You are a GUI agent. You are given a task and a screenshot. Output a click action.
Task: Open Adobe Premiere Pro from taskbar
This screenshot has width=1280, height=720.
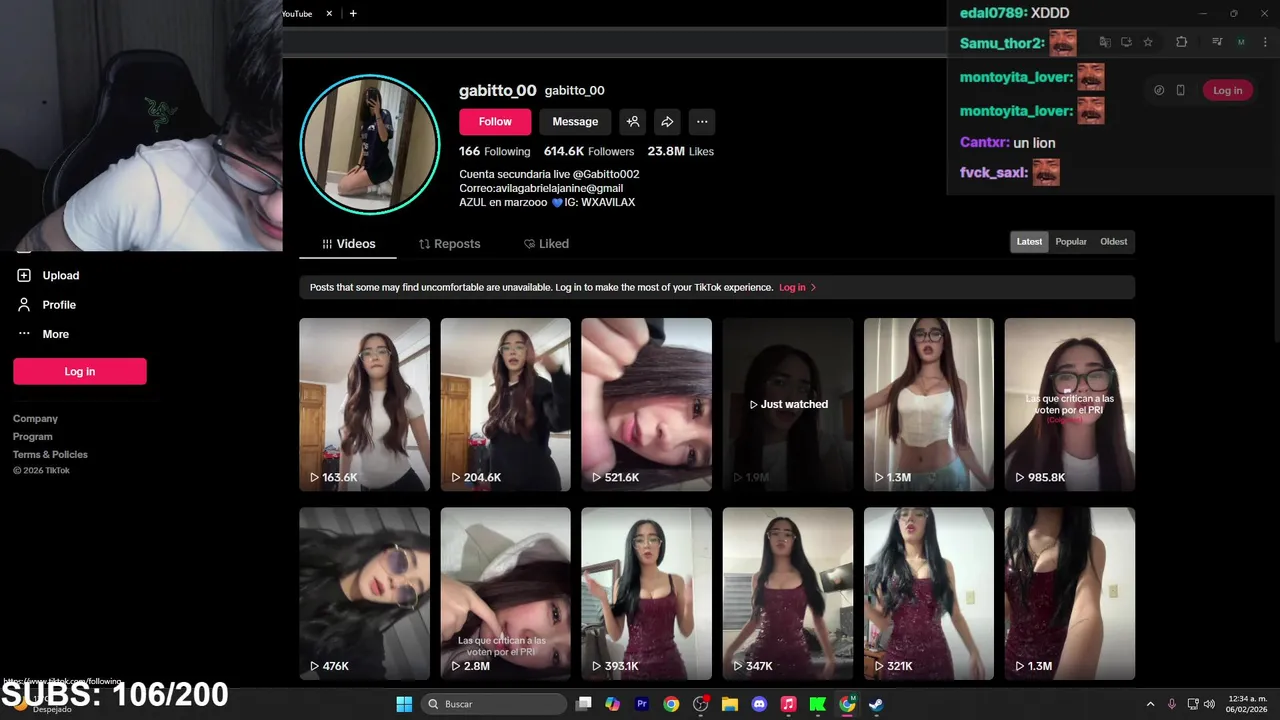click(642, 704)
